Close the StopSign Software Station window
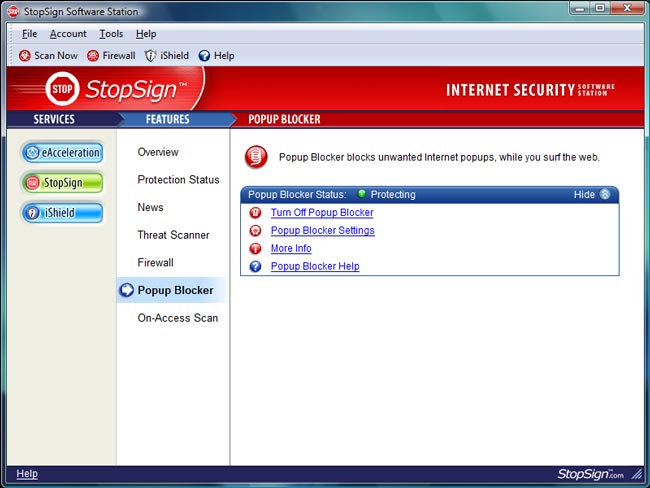Screen dimensions: 650x488 tap(628, 8)
